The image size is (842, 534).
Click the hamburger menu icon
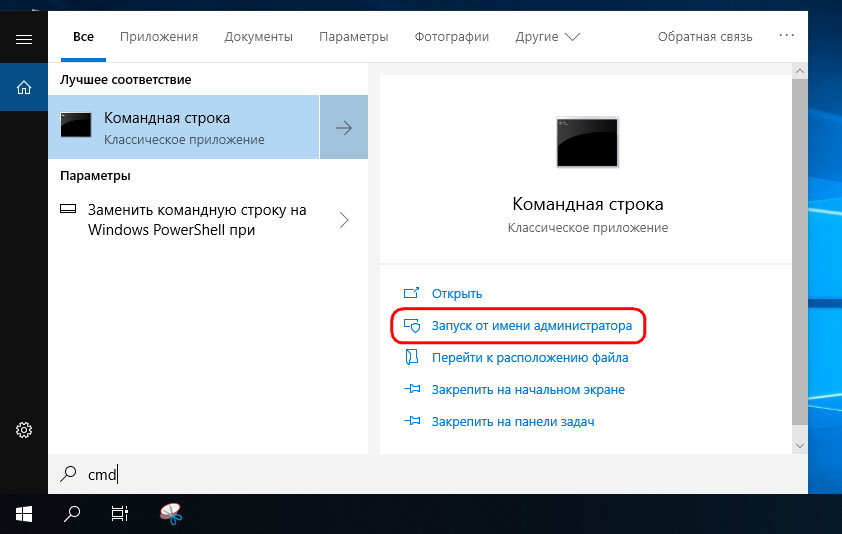(x=24, y=39)
